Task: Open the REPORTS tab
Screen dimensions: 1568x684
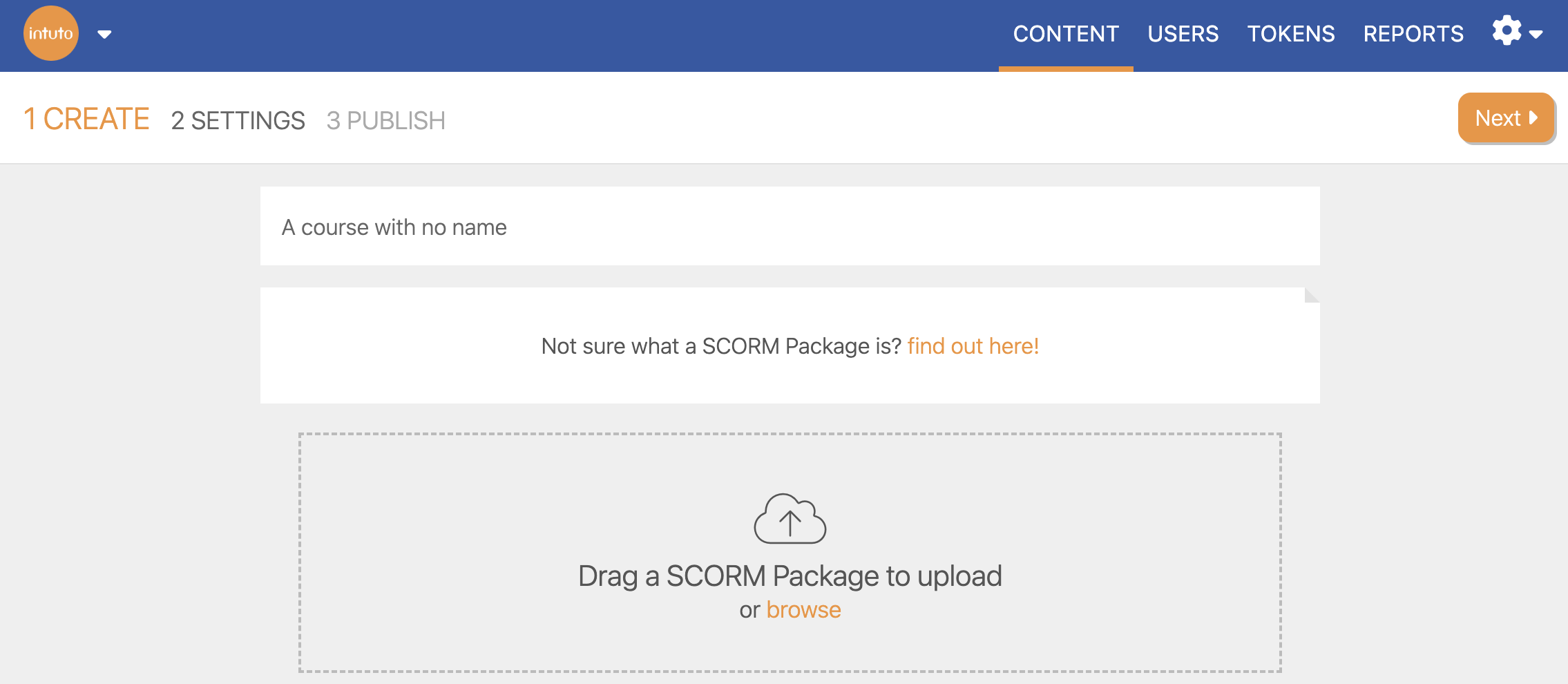Action: tap(1413, 34)
